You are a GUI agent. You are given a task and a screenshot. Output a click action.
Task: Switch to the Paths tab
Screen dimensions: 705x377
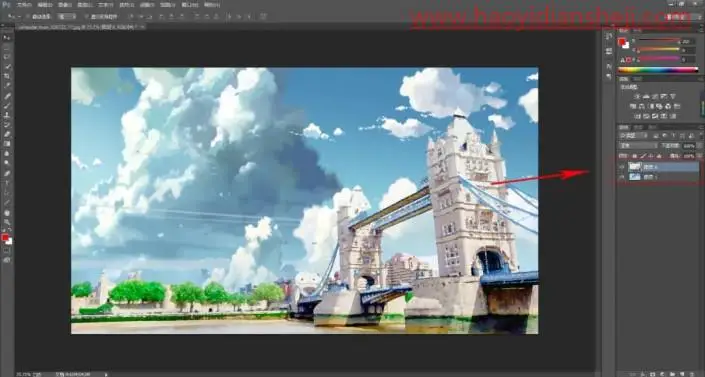click(x=653, y=127)
